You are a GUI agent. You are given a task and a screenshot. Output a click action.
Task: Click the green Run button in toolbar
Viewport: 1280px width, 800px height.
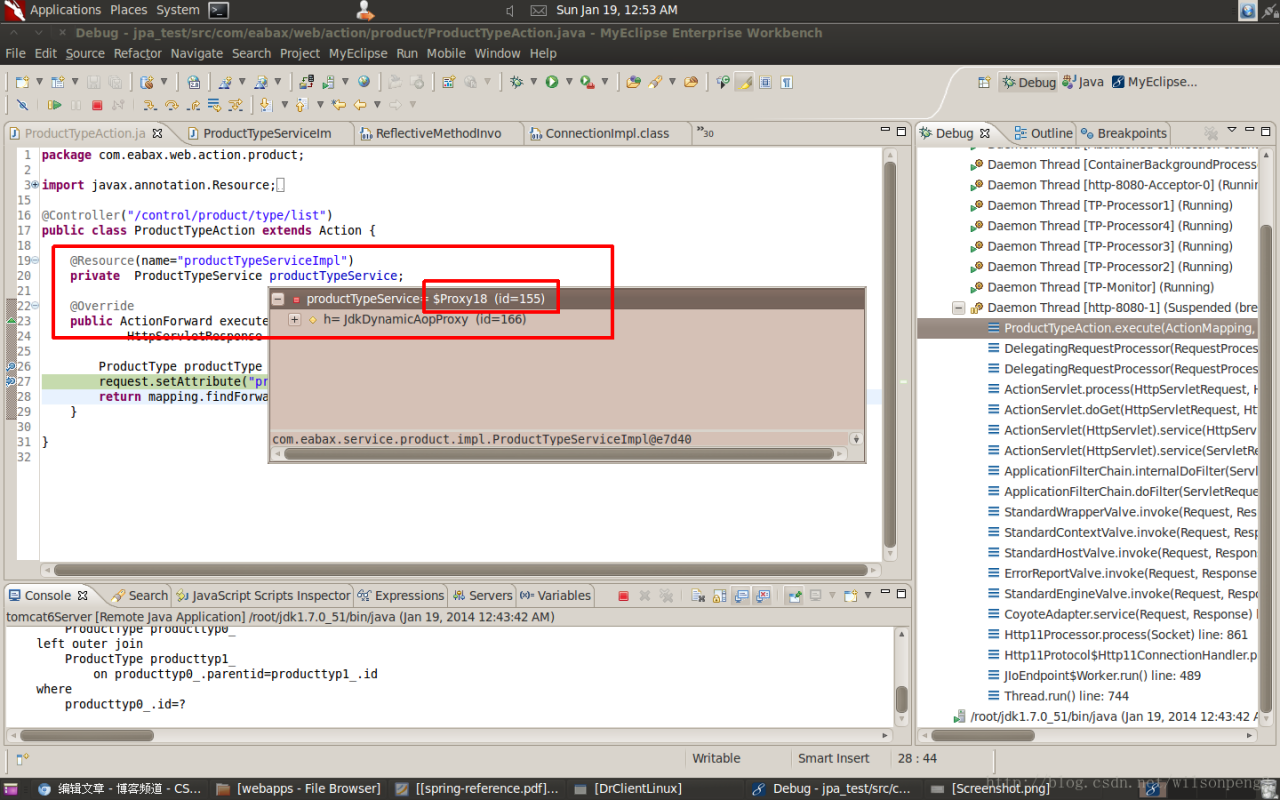(552, 82)
